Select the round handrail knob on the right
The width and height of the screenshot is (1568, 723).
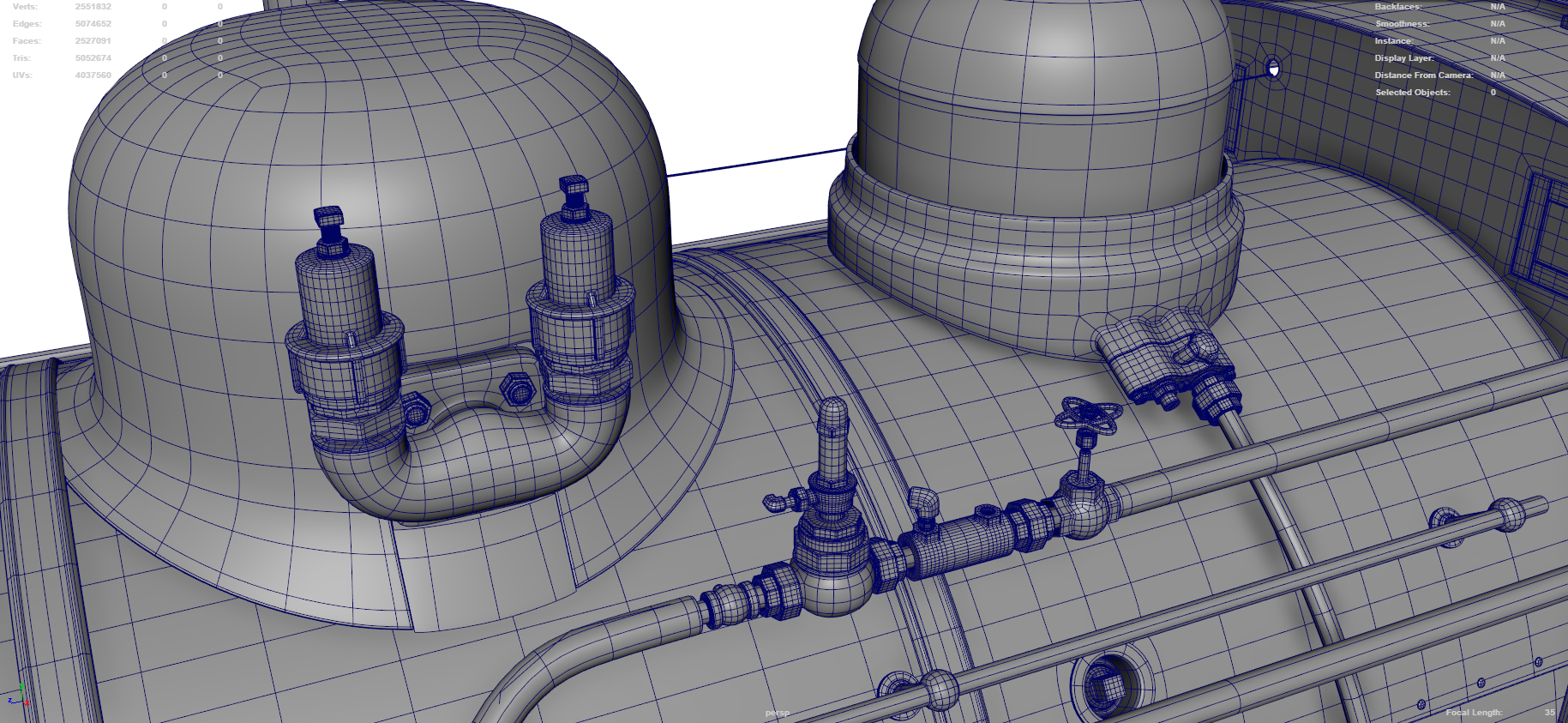point(1508,514)
